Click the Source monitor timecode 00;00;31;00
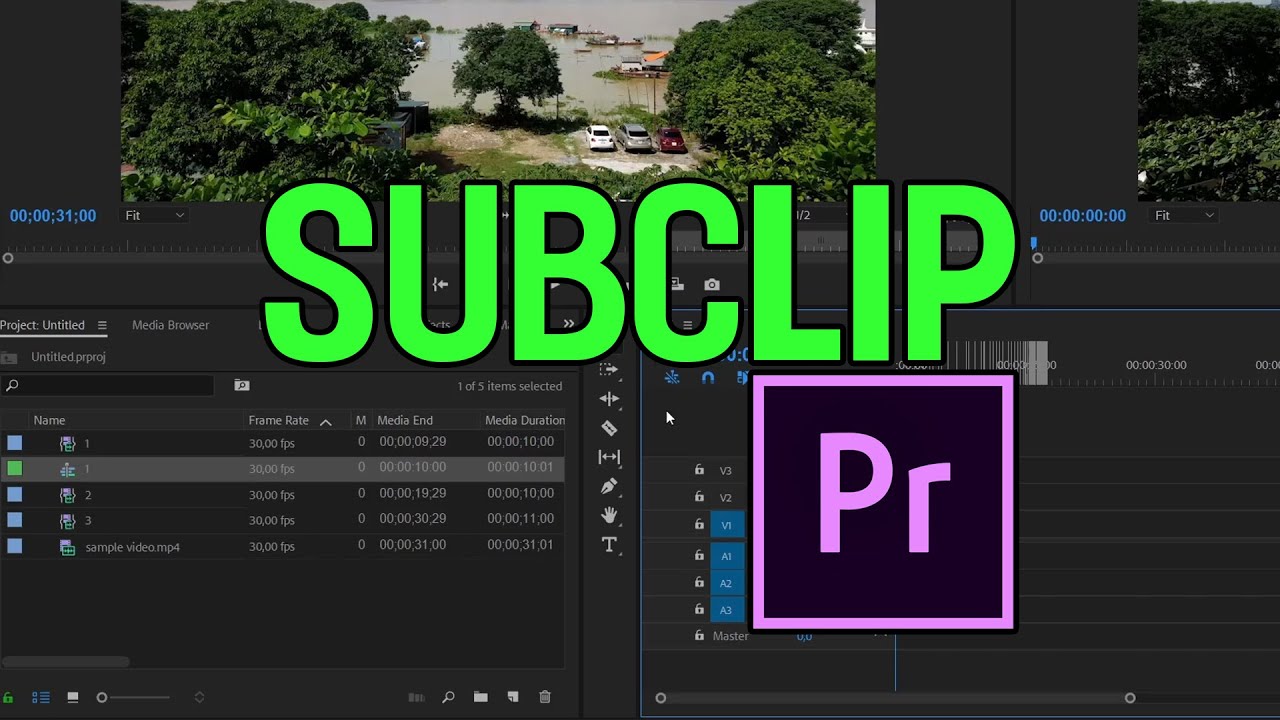The height and width of the screenshot is (720, 1280). pyautogui.click(x=53, y=216)
